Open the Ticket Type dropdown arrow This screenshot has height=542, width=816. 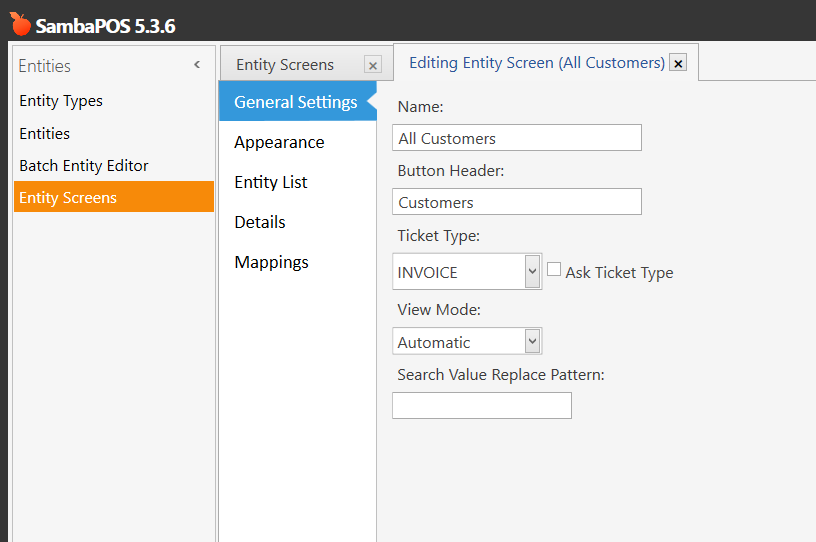532,271
